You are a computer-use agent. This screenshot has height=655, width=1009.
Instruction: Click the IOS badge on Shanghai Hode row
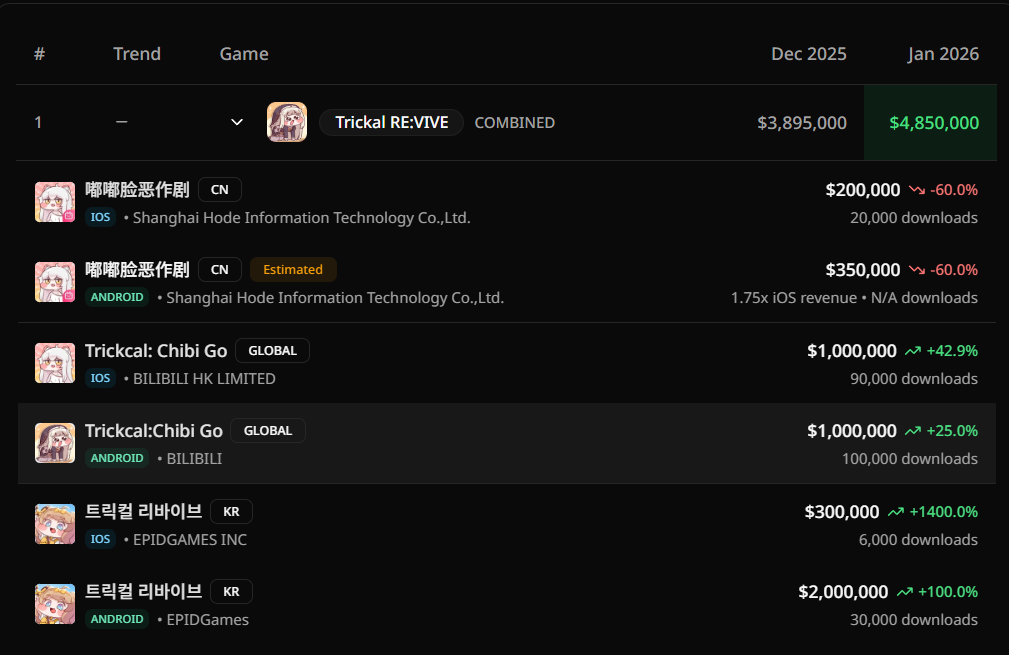tap(100, 217)
